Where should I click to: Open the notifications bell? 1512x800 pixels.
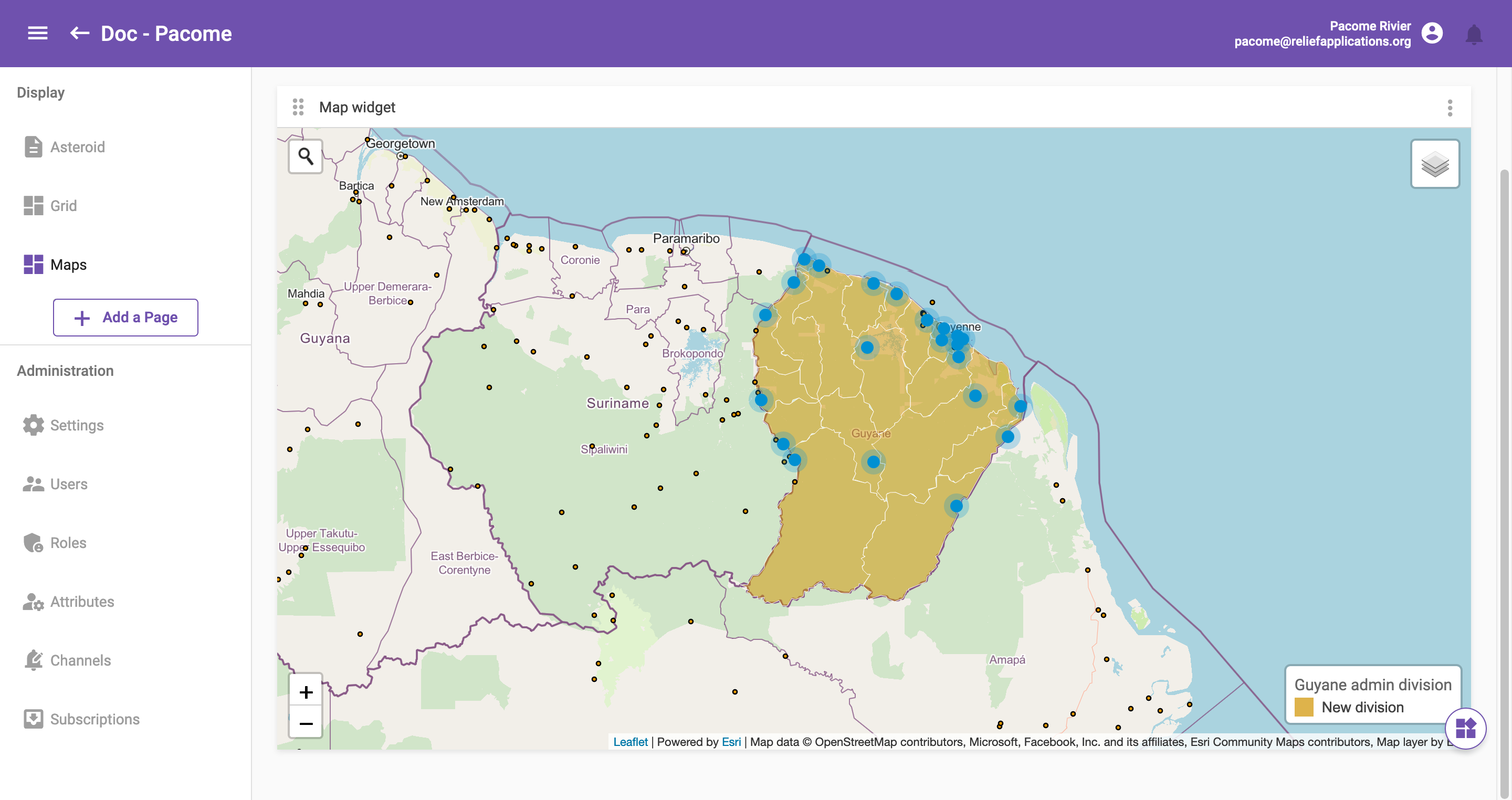(1474, 34)
